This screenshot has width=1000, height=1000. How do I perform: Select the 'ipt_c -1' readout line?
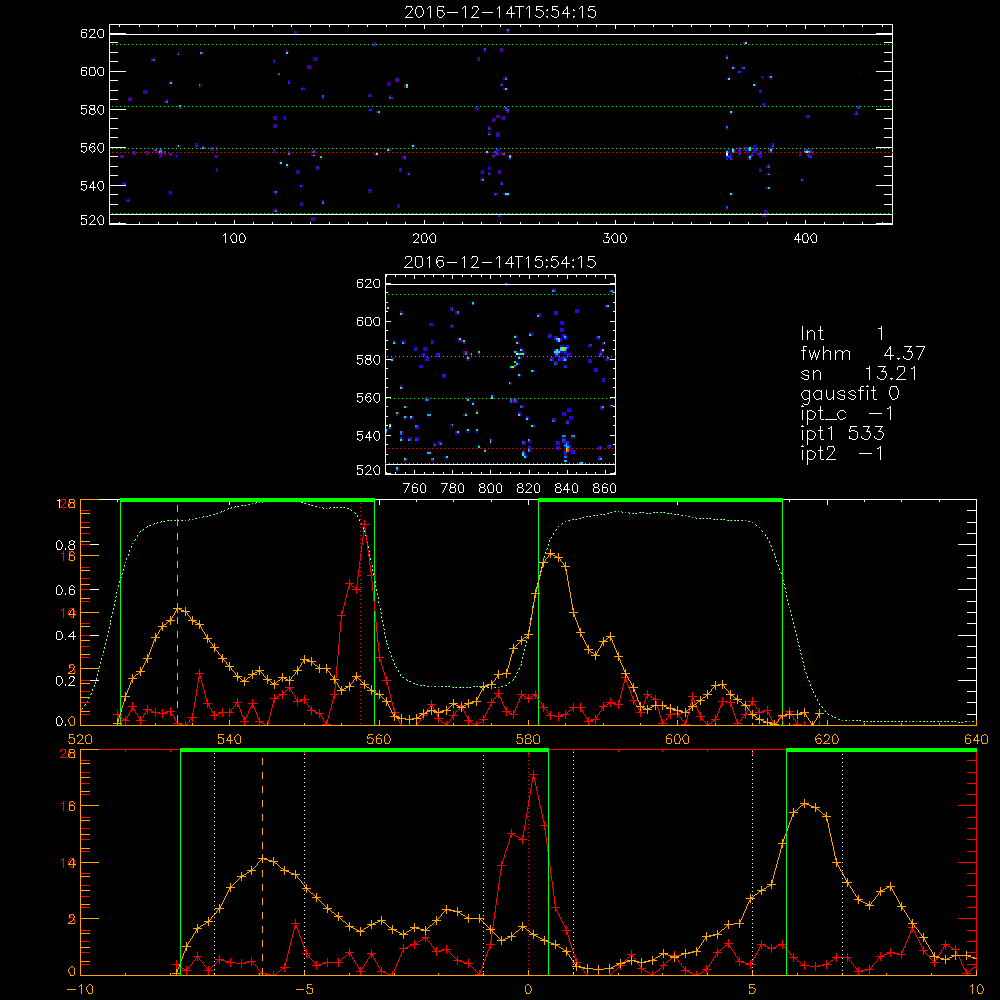pos(847,414)
